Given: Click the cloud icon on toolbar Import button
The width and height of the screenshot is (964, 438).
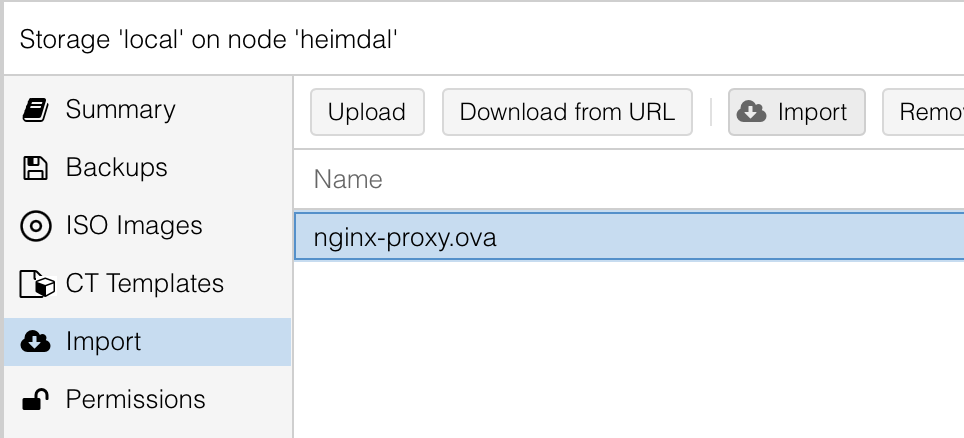Looking at the screenshot, I should (x=751, y=112).
